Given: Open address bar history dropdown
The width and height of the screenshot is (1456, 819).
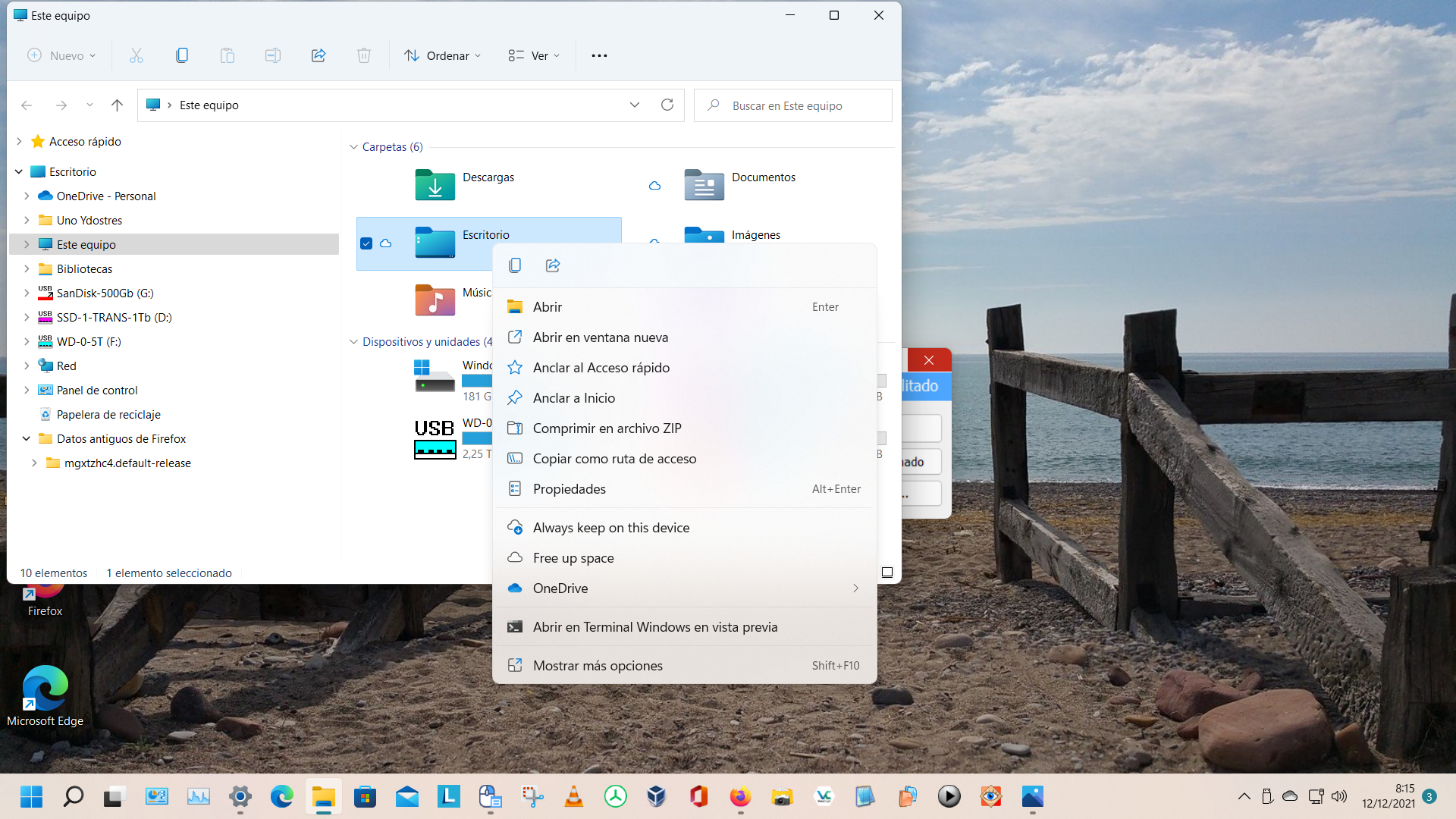Looking at the screenshot, I should (x=635, y=105).
